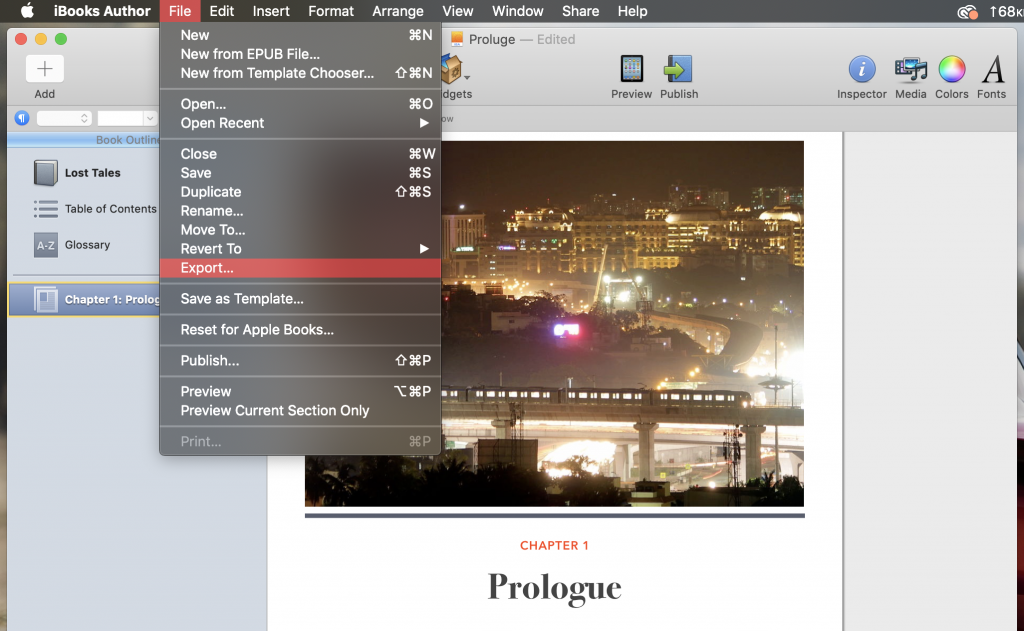The height and width of the screenshot is (631, 1024).
Task: Select the Table of Contents list icon
Action: 46,209
